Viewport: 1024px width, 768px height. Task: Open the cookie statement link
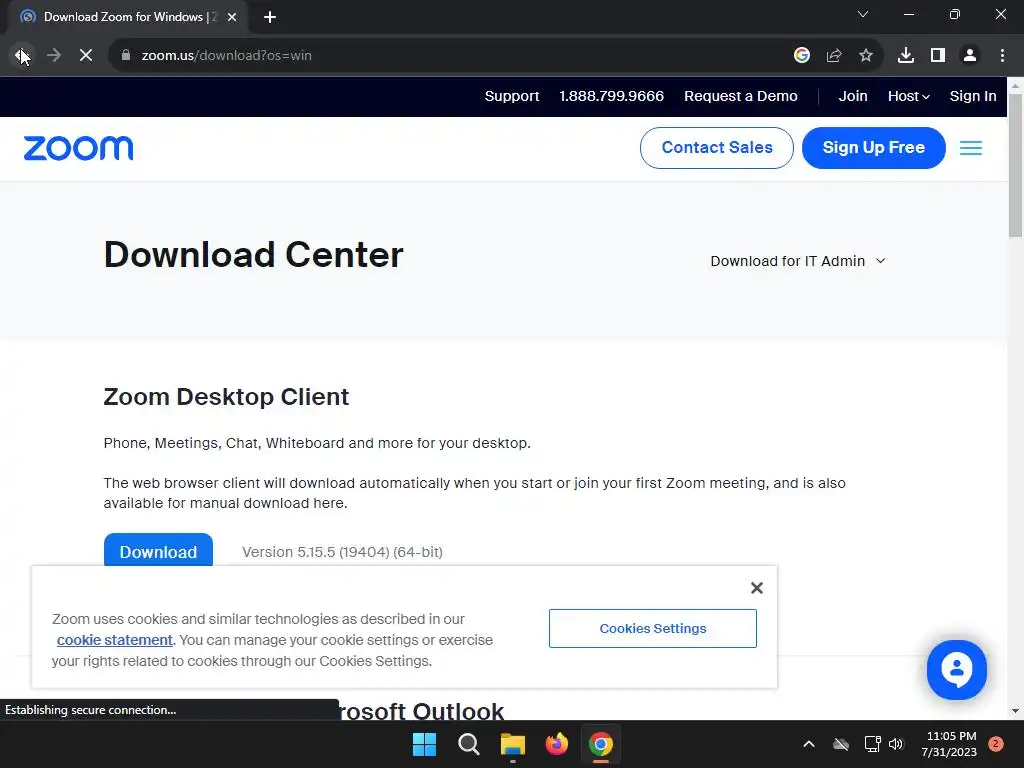(114, 640)
